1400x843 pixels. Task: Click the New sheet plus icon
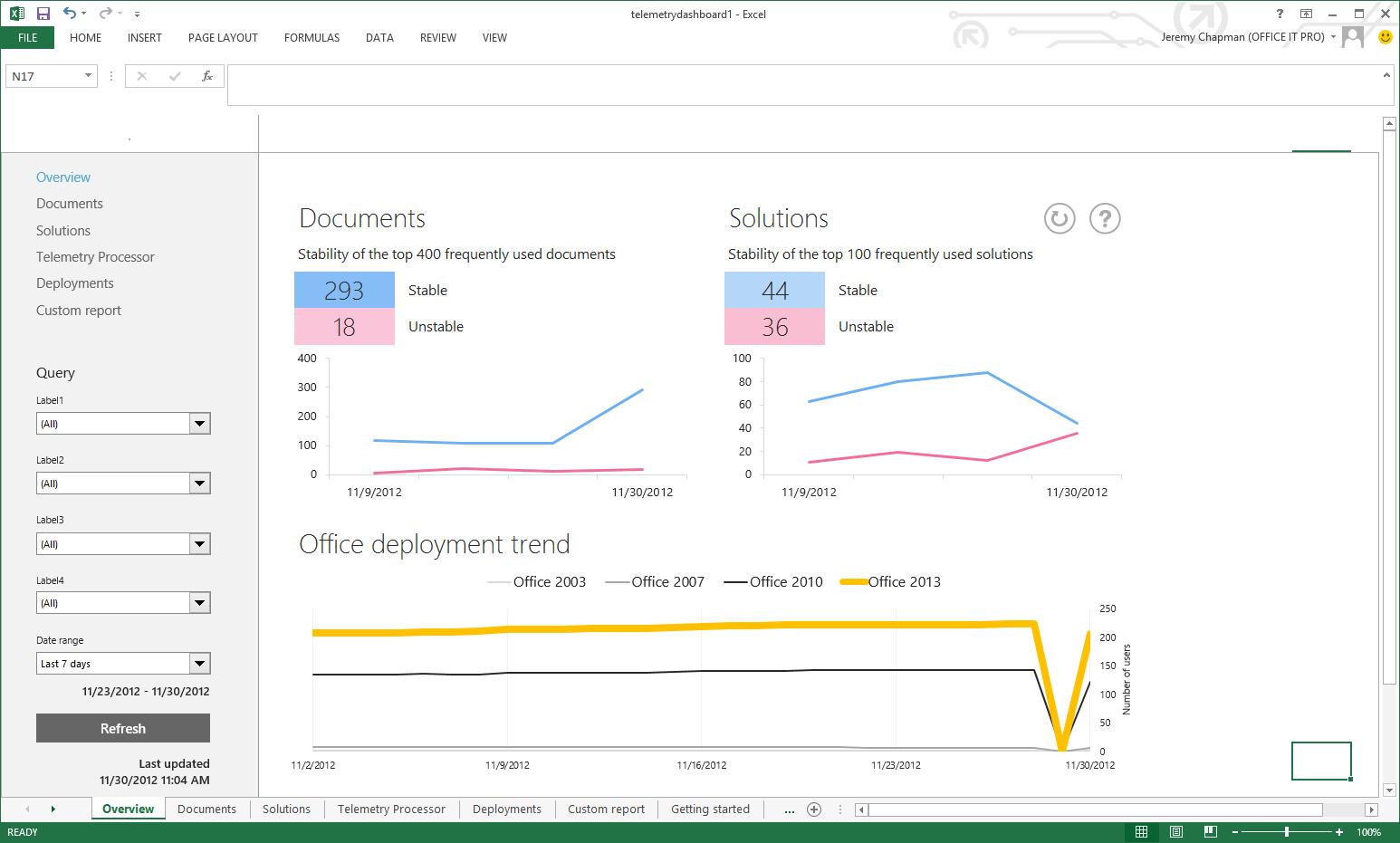click(x=814, y=809)
